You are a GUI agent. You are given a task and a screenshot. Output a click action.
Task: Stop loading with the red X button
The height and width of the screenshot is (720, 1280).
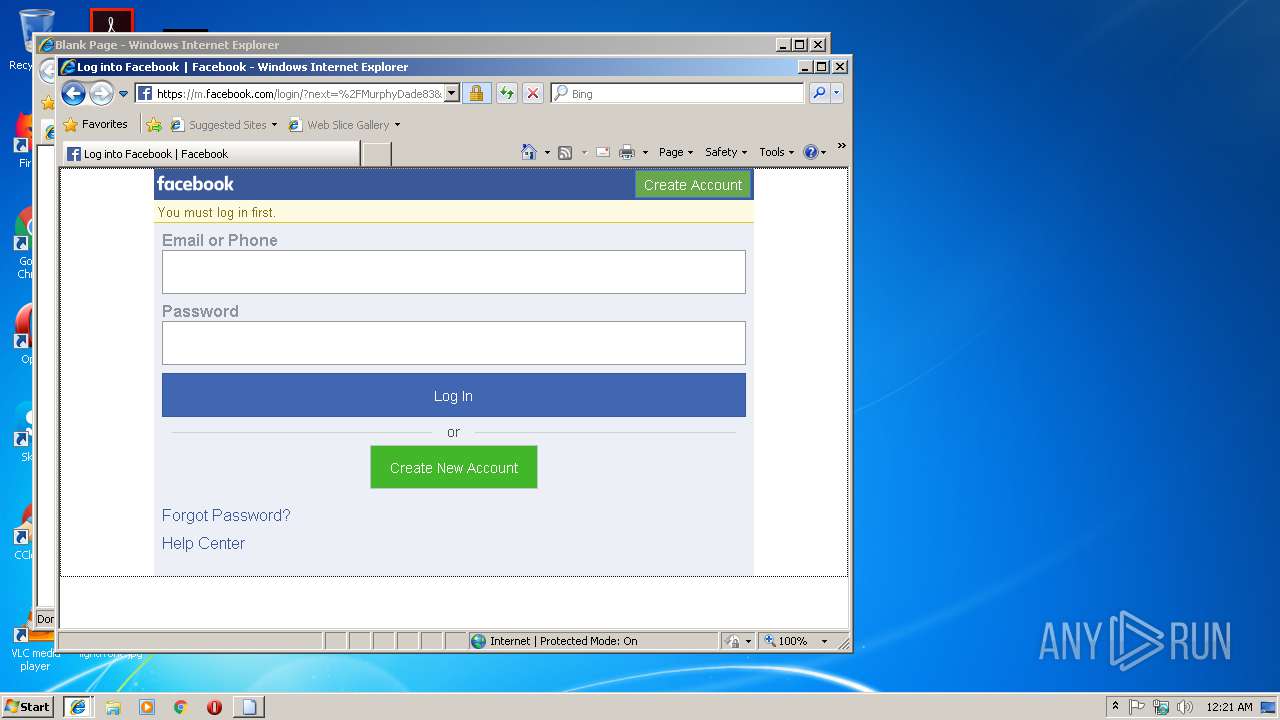click(533, 93)
